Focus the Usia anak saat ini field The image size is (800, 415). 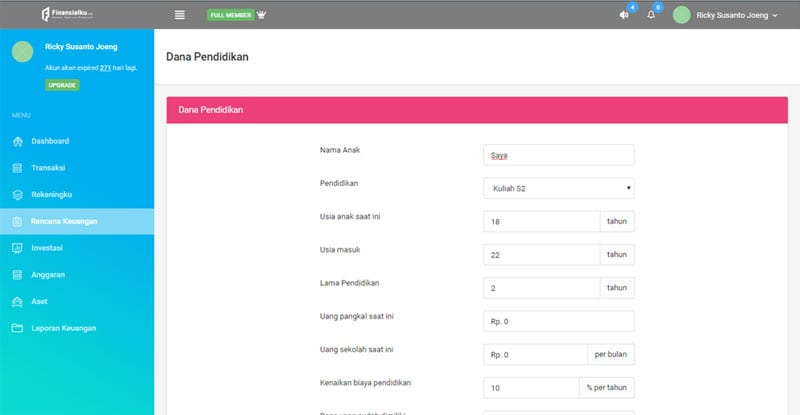pyautogui.click(x=541, y=221)
